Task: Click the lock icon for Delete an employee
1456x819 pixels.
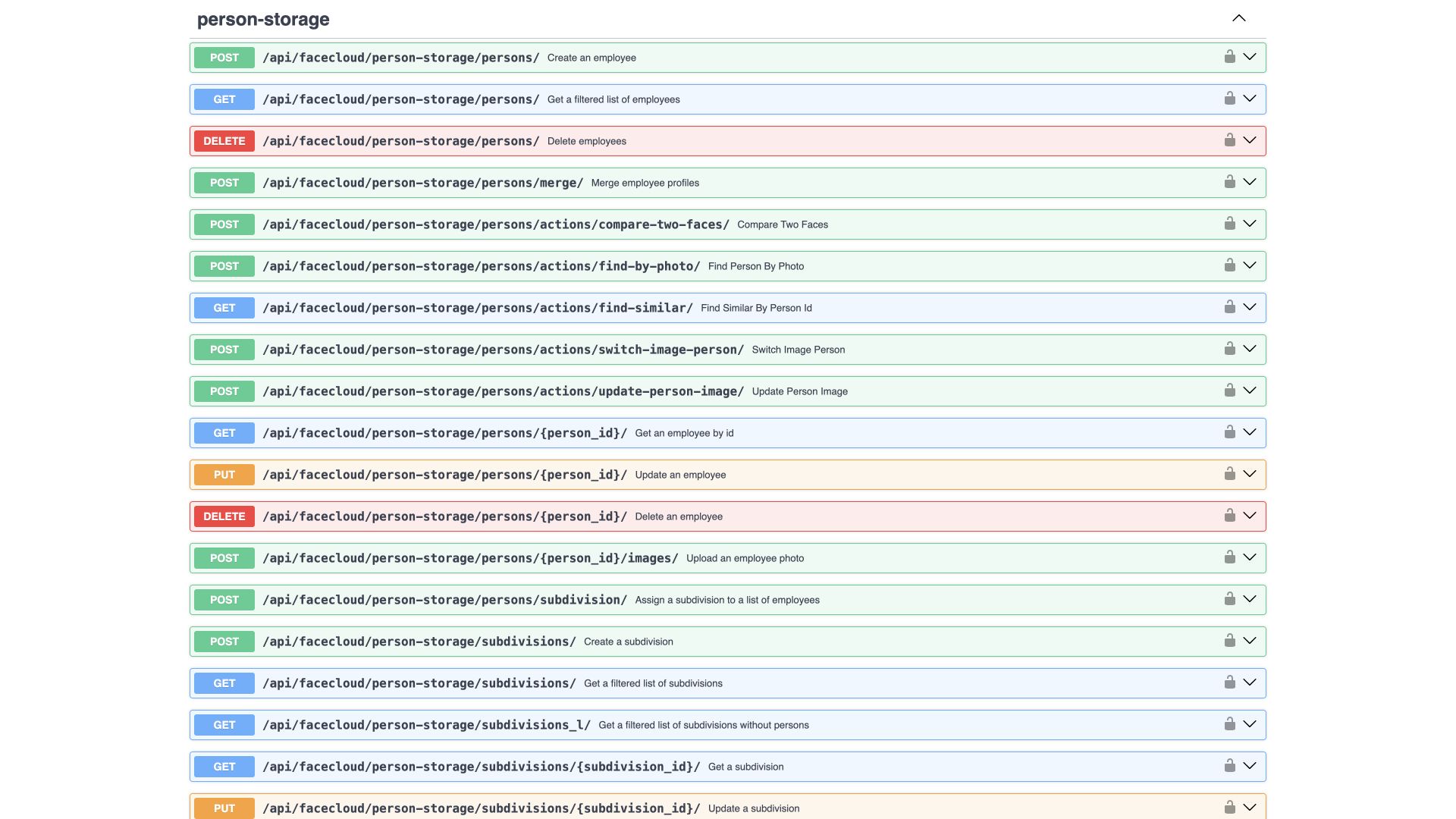Action: (1229, 516)
